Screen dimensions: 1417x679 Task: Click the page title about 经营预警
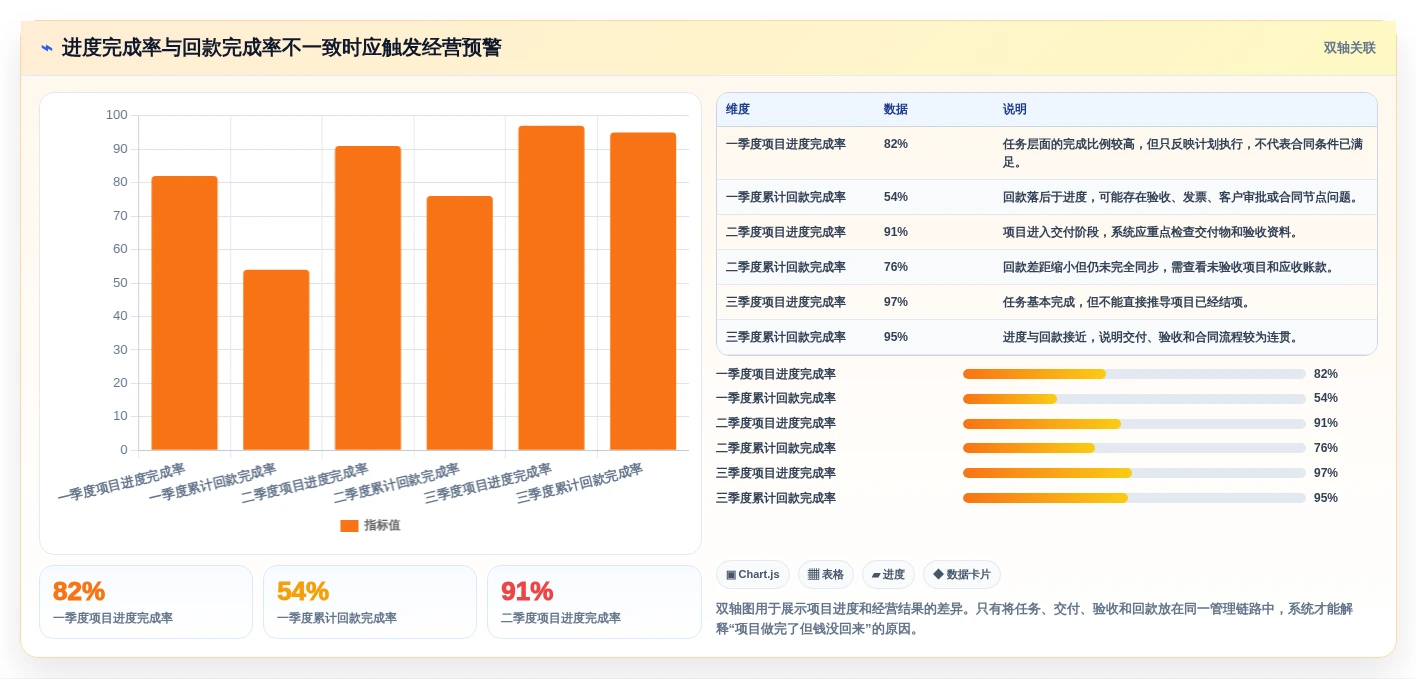(282, 48)
